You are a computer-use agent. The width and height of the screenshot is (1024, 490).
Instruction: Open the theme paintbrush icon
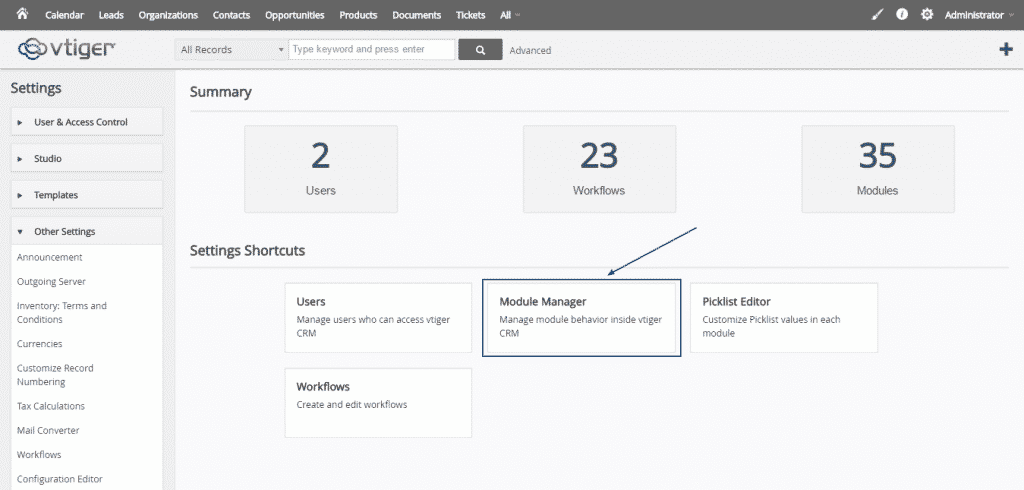pyautogui.click(x=877, y=14)
